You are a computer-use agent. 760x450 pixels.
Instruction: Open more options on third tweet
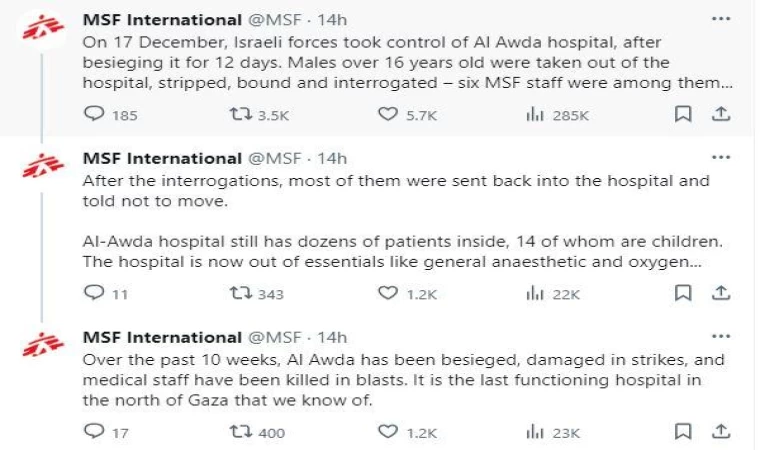click(x=719, y=336)
